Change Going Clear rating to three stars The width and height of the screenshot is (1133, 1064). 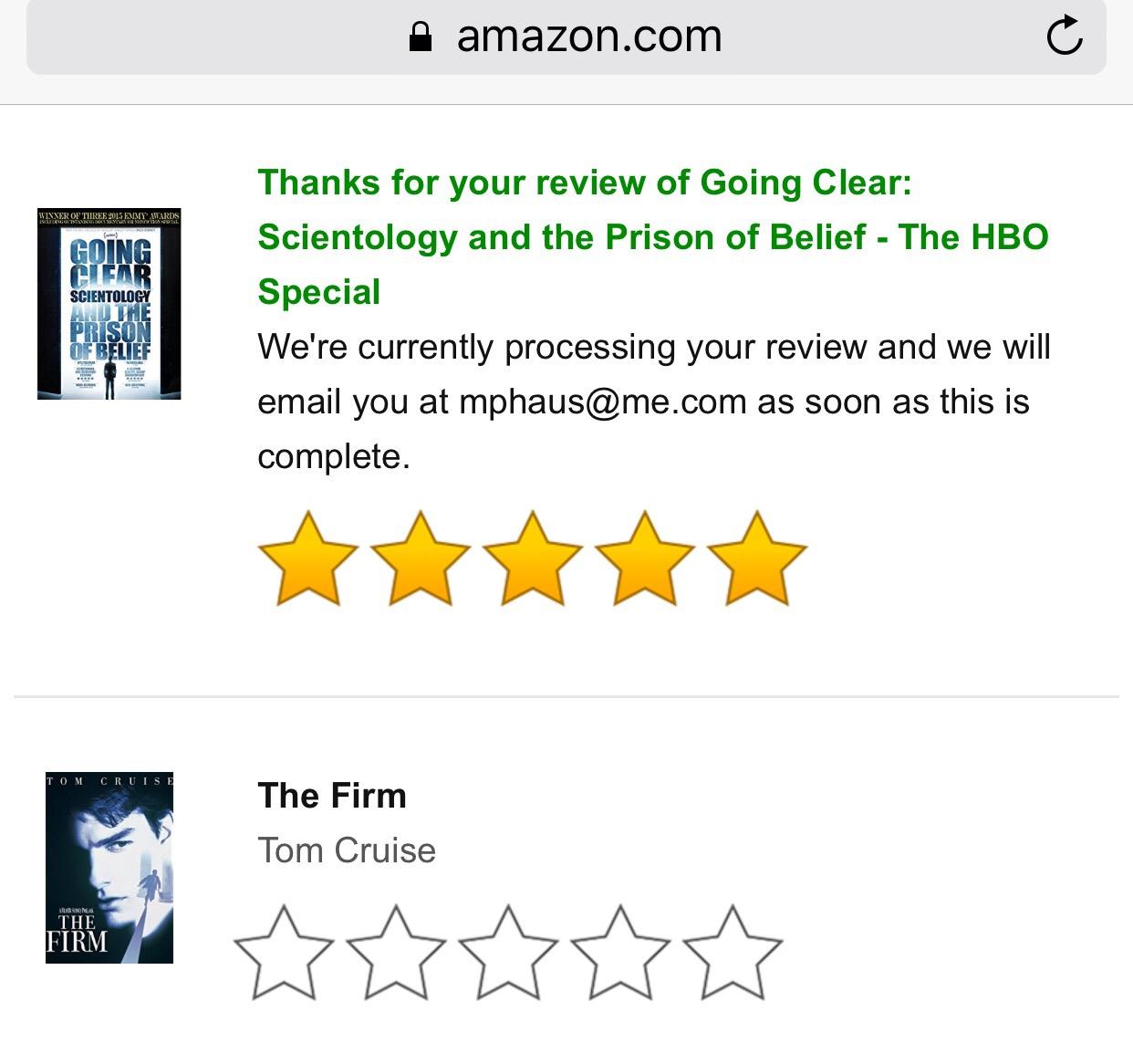click(x=533, y=559)
